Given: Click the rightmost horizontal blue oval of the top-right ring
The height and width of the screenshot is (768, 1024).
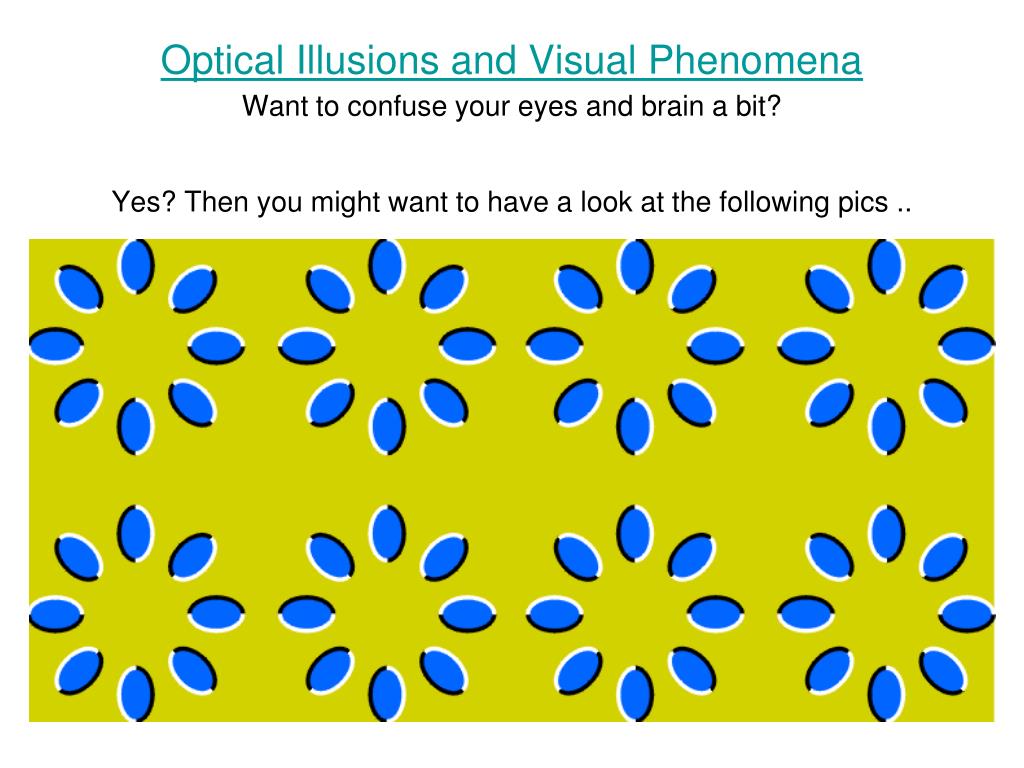Looking at the screenshot, I should tap(967, 345).
